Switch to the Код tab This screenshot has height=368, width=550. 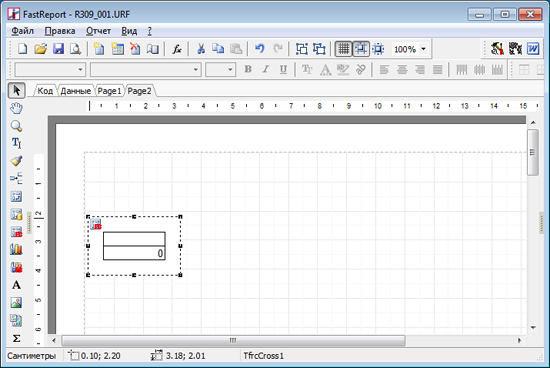pos(45,91)
